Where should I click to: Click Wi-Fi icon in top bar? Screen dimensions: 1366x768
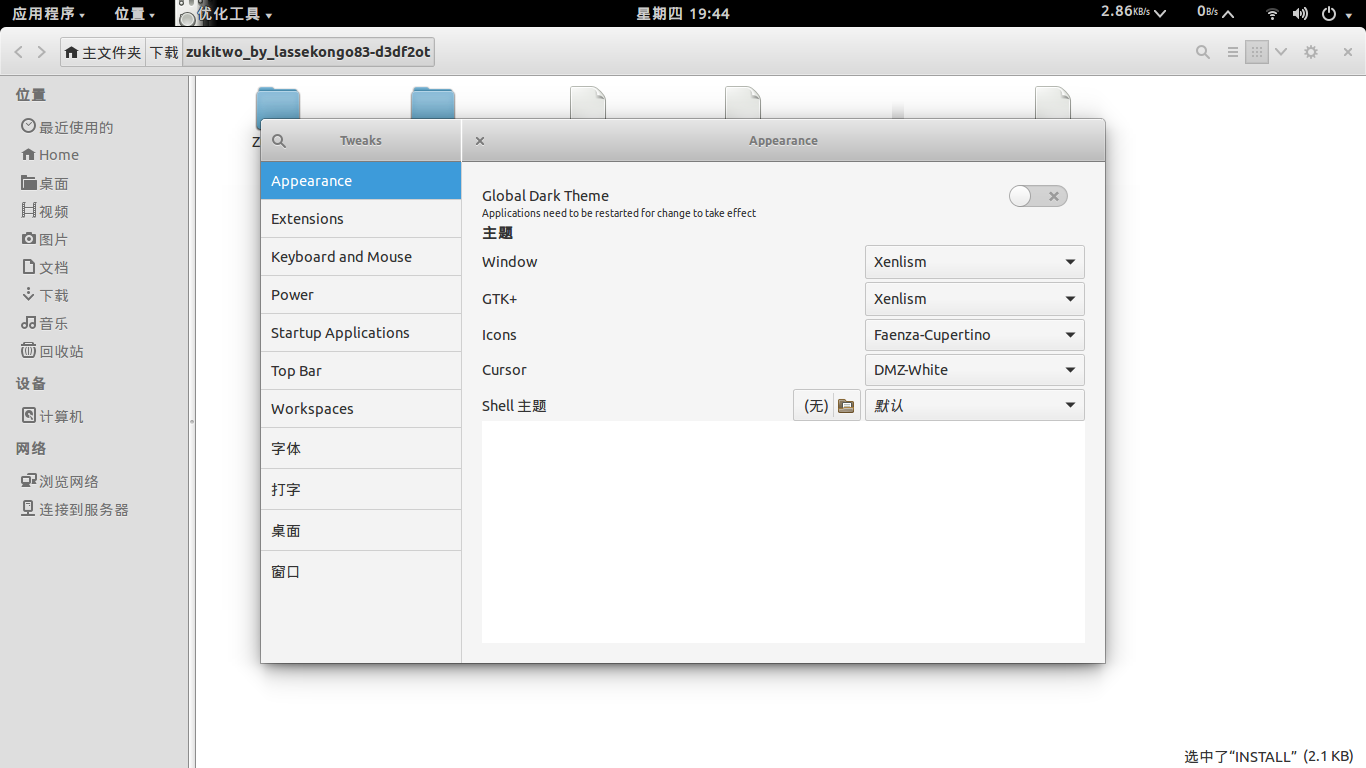click(1272, 14)
